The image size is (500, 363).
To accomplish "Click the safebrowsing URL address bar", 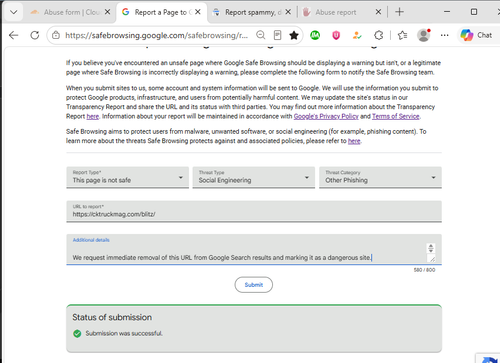I will 157,35.
